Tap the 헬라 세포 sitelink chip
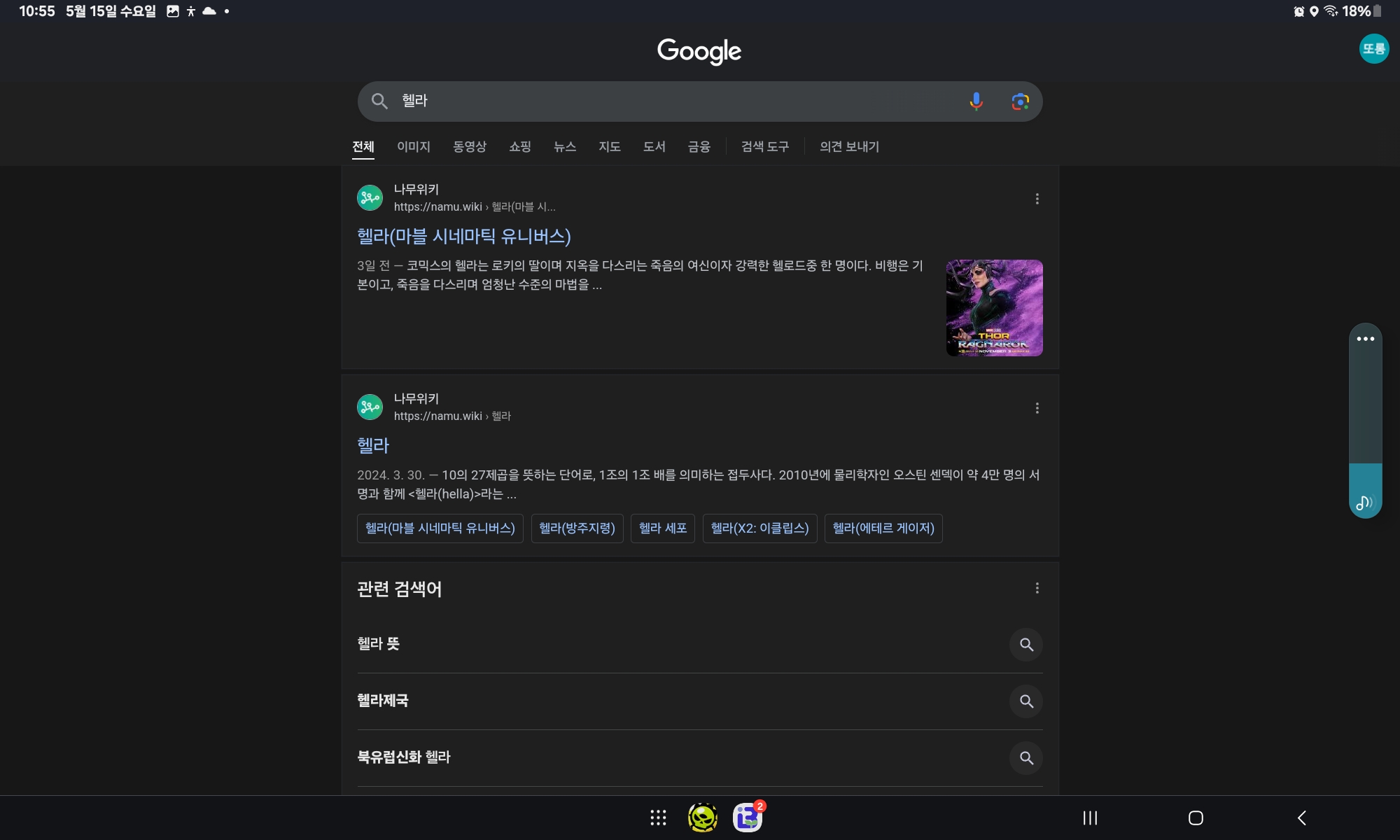 (x=662, y=528)
